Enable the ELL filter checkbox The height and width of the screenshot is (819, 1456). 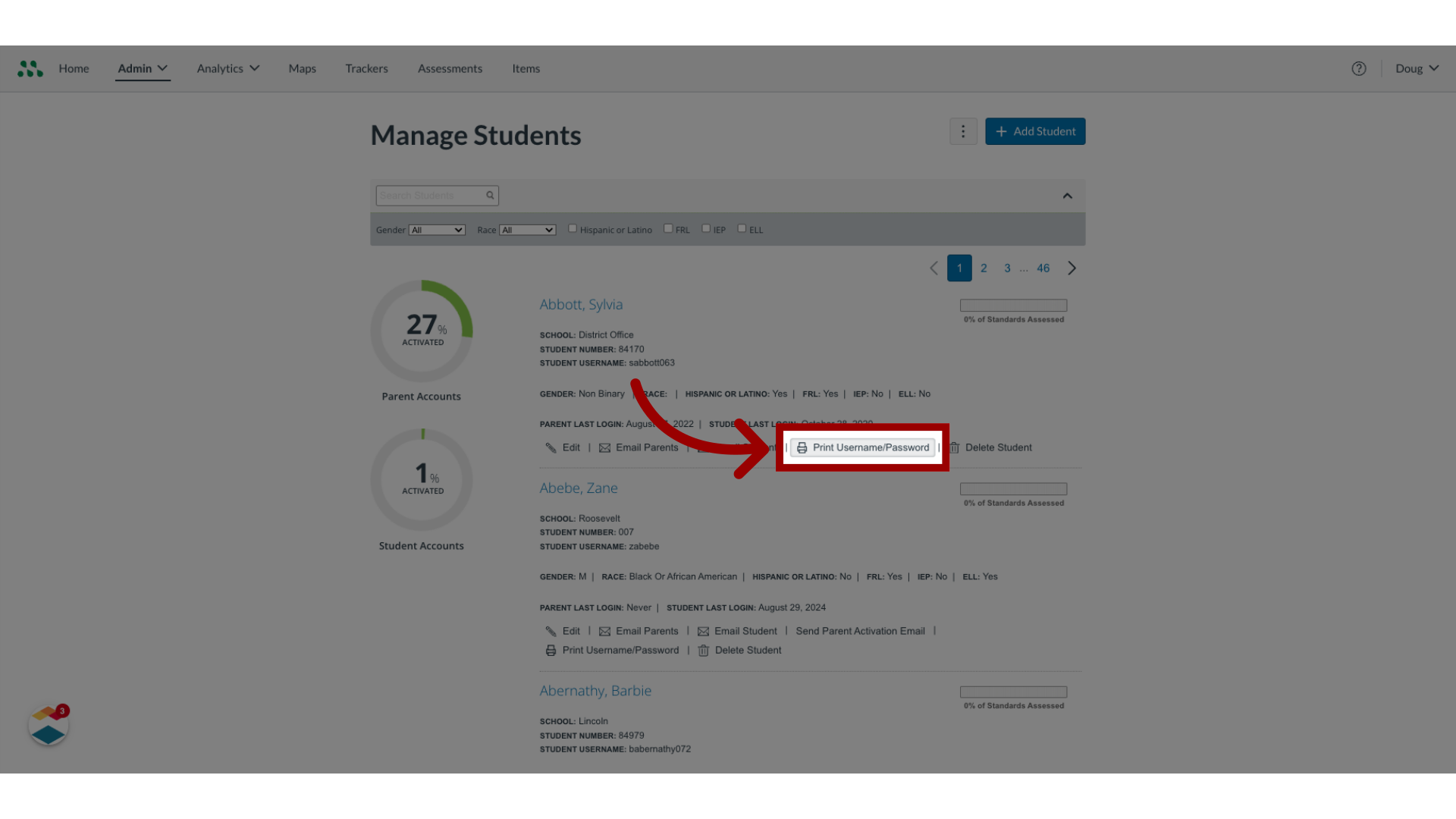tap(742, 228)
